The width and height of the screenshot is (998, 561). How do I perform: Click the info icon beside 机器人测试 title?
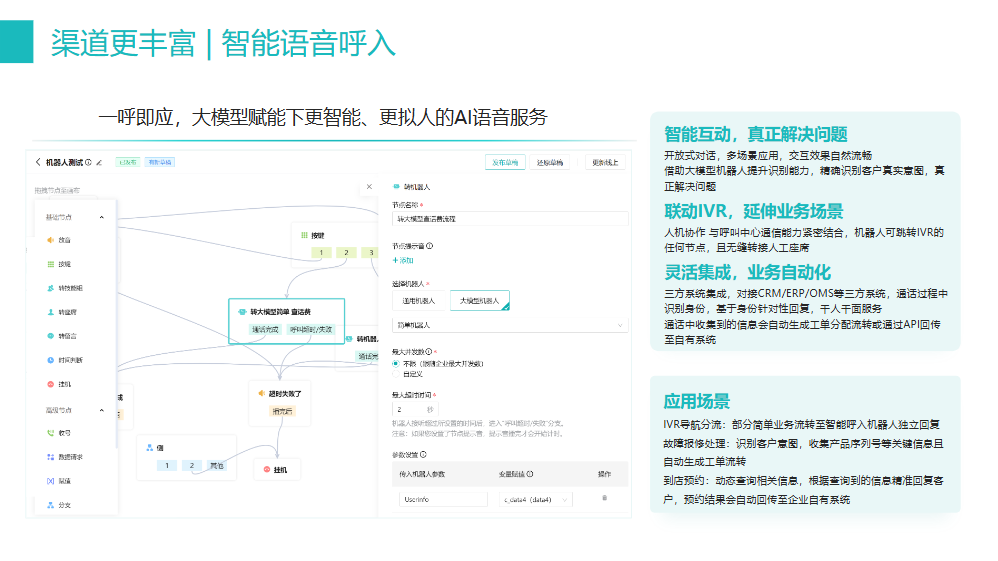88,162
